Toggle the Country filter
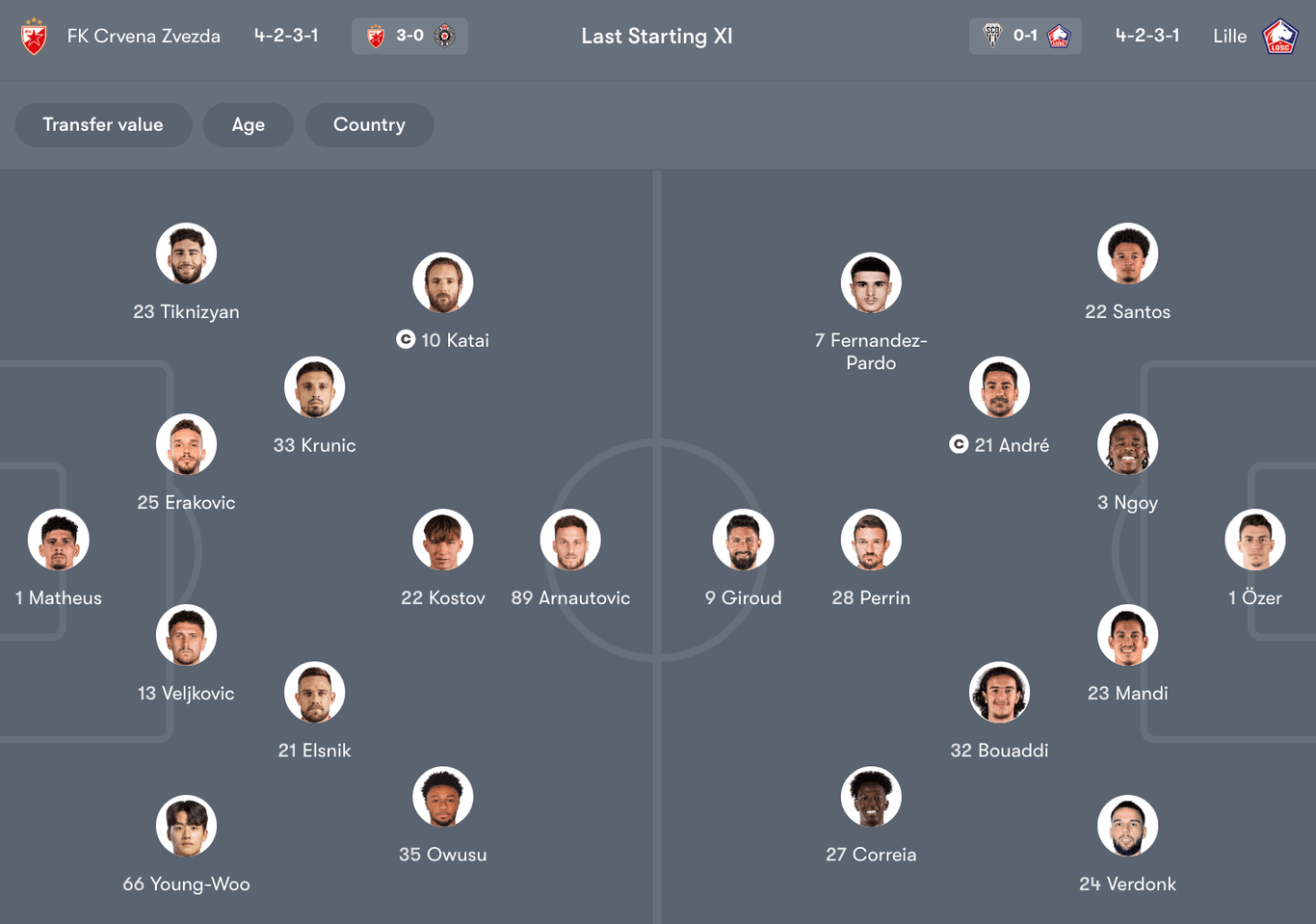Viewport: 1316px width, 924px height. 369,124
